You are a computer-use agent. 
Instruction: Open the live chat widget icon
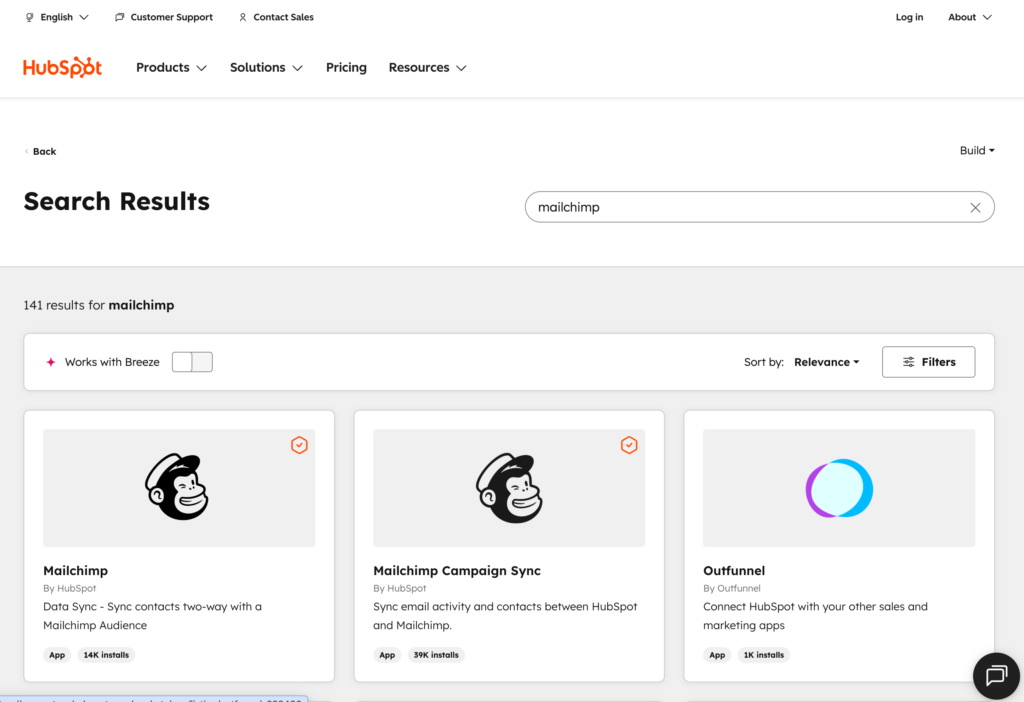coord(996,676)
